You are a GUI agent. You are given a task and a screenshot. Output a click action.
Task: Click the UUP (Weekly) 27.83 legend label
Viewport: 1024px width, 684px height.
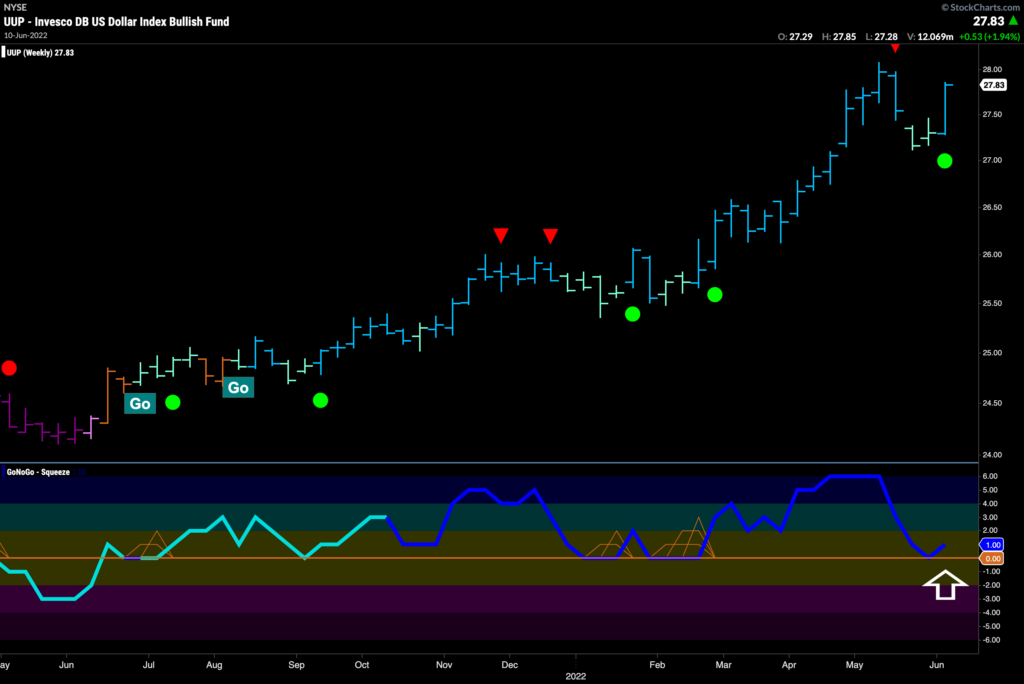click(x=38, y=53)
